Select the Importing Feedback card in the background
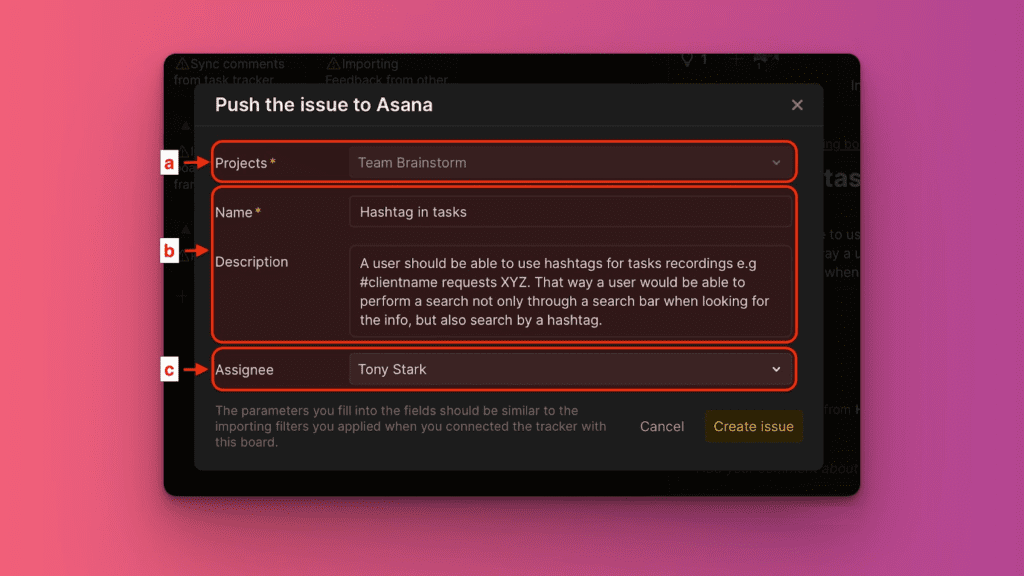1024x576 pixels. [385, 71]
